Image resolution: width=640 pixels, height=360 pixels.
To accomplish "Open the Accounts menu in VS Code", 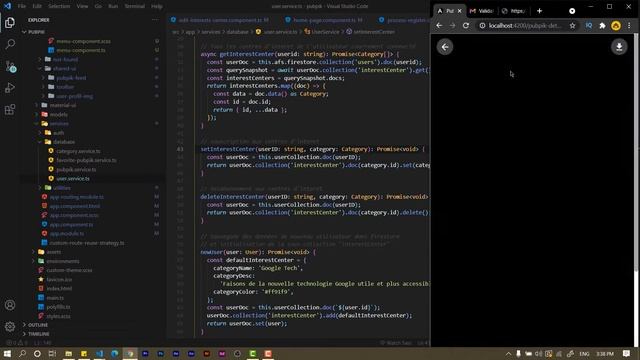I will pyautogui.click(x=10, y=305).
